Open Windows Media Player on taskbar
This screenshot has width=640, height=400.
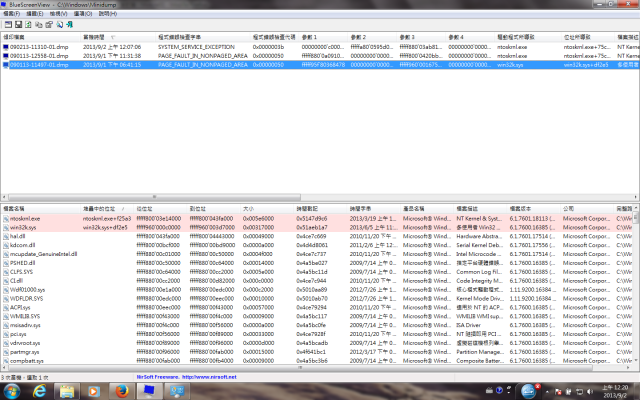(93, 391)
